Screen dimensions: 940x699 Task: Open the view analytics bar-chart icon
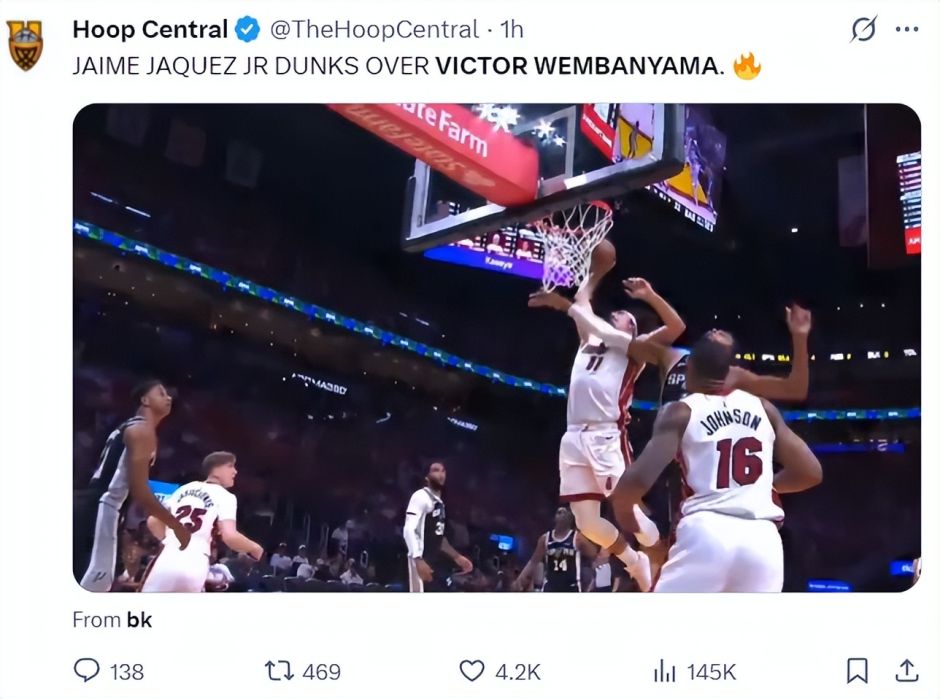tap(664, 671)
